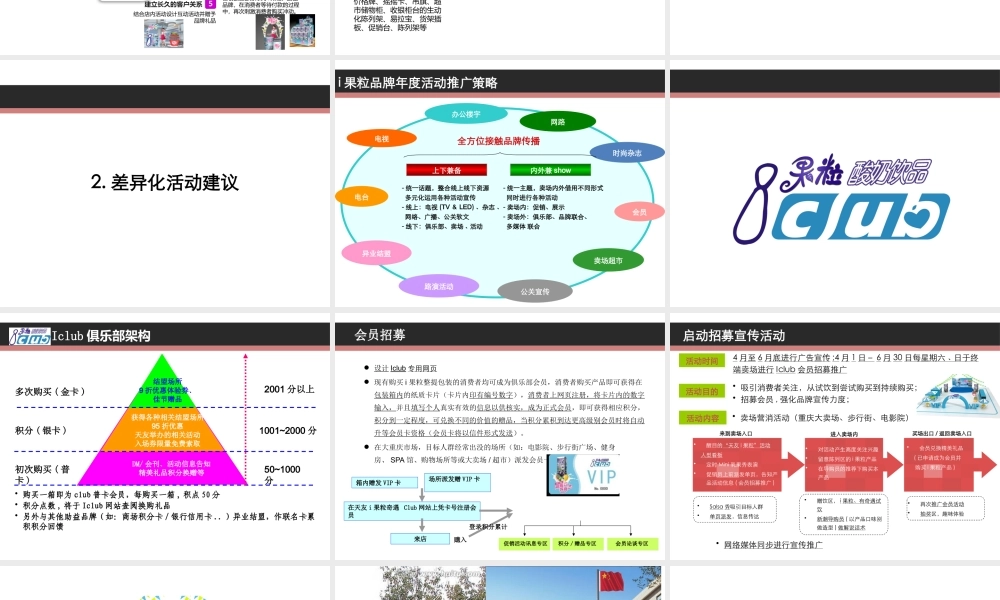Click the blue '时尚杂志' ellipse

(627, 153)
